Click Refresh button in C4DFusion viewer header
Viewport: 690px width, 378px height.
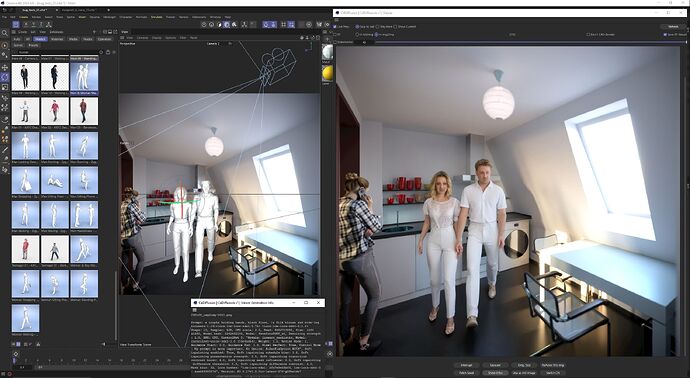click(x=673, y=26)
